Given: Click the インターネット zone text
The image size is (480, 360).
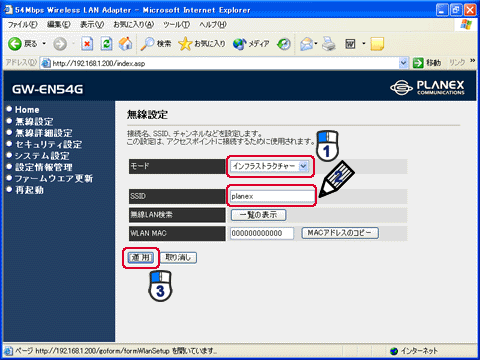Looking at the screenshot, I should pyautogui.click(x=419, y=351).
